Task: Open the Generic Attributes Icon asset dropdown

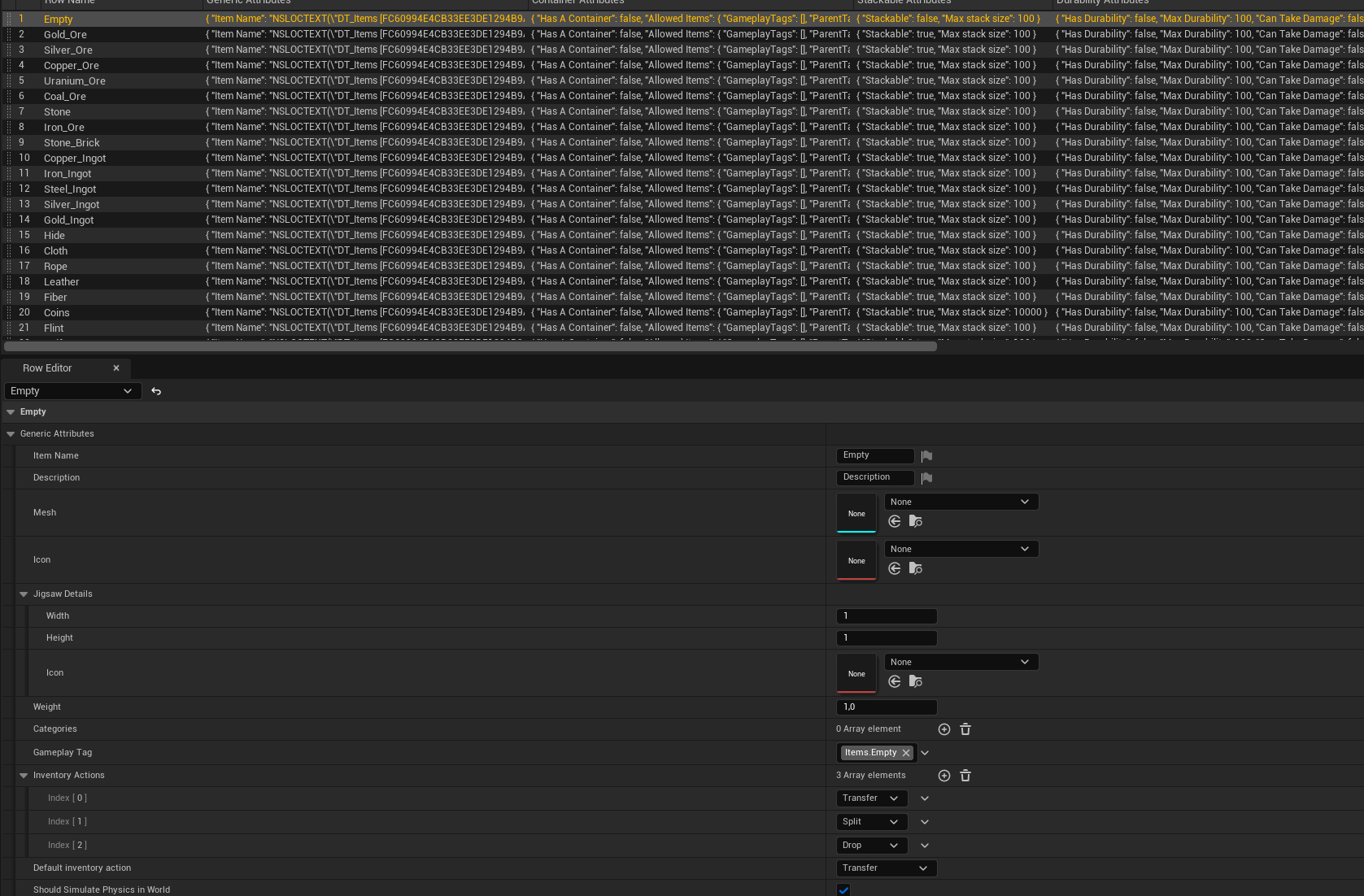Action: pos(961,549)
